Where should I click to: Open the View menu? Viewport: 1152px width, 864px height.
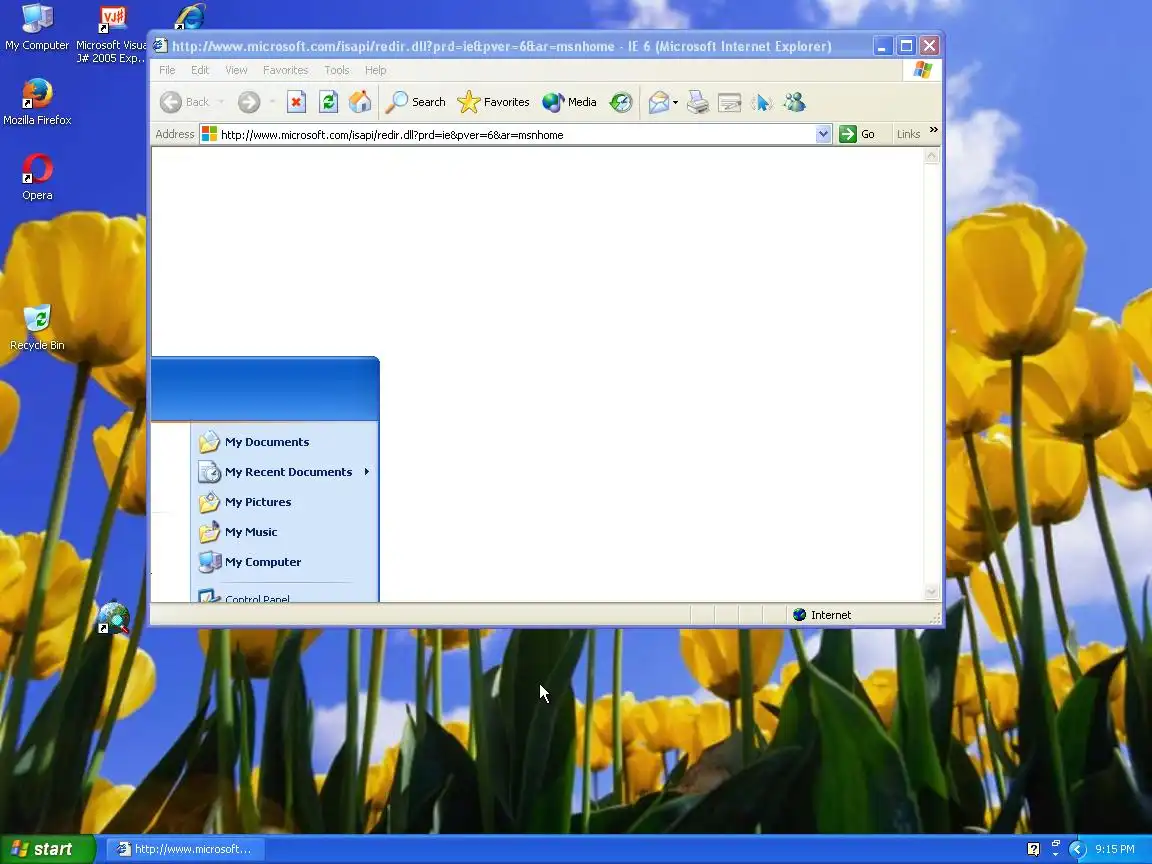click(236, 71)
